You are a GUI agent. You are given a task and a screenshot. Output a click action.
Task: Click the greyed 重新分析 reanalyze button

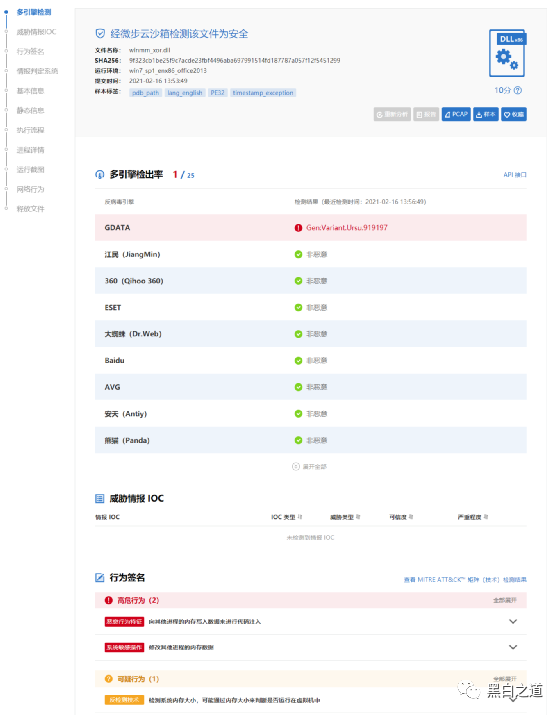[x=392, y=114]
